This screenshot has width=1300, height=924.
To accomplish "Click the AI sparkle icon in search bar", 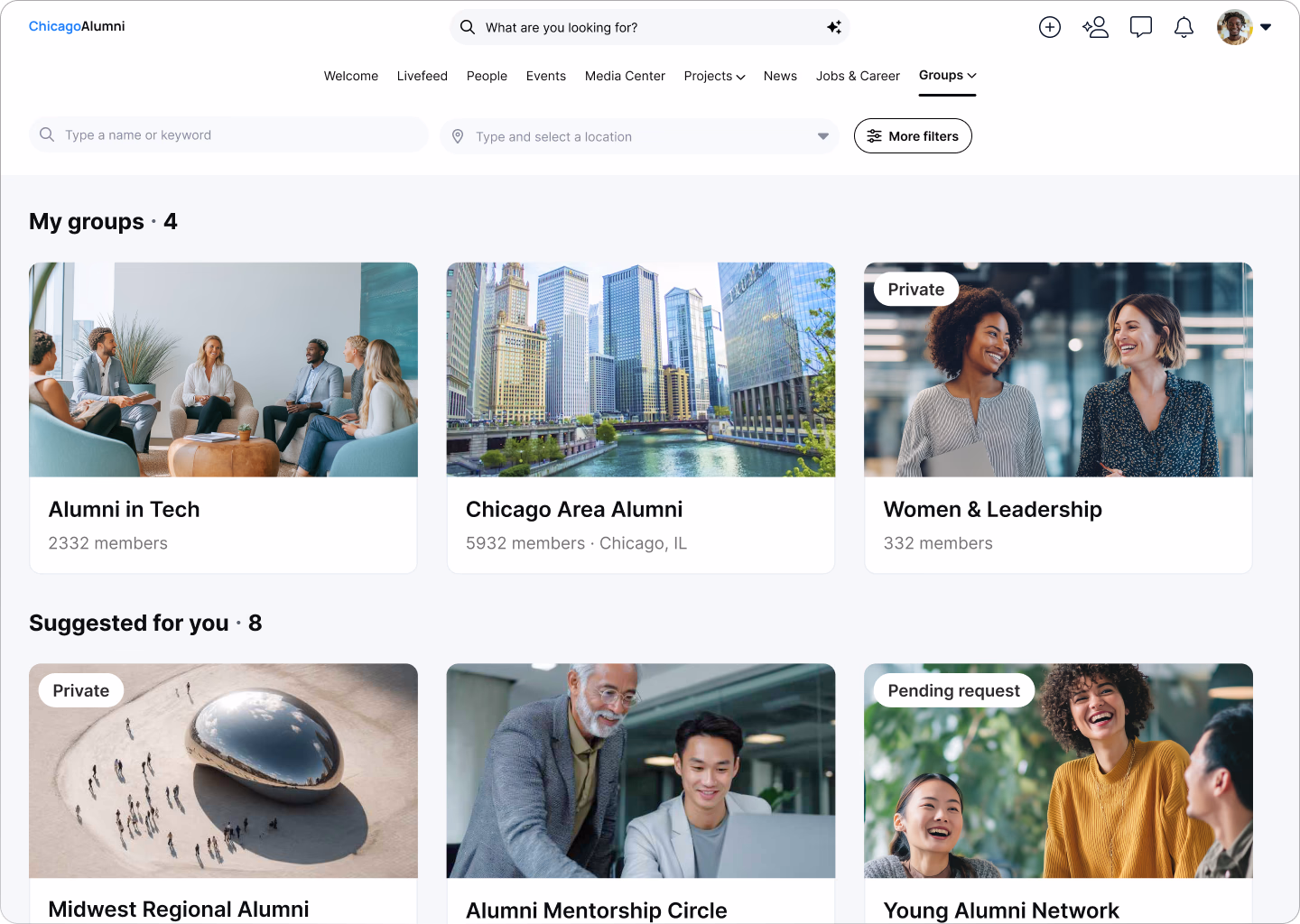I will (834, 27).
